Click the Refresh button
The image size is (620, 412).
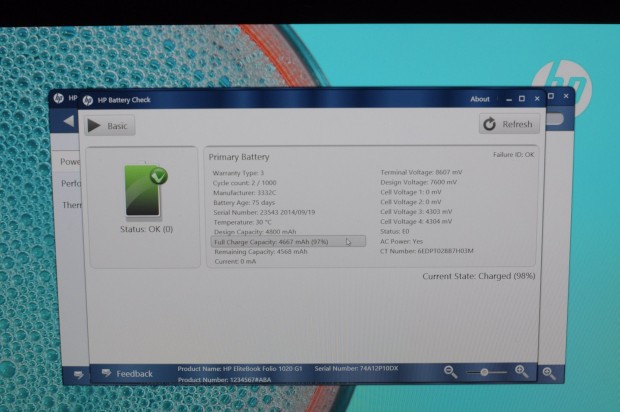coord(509,125)
